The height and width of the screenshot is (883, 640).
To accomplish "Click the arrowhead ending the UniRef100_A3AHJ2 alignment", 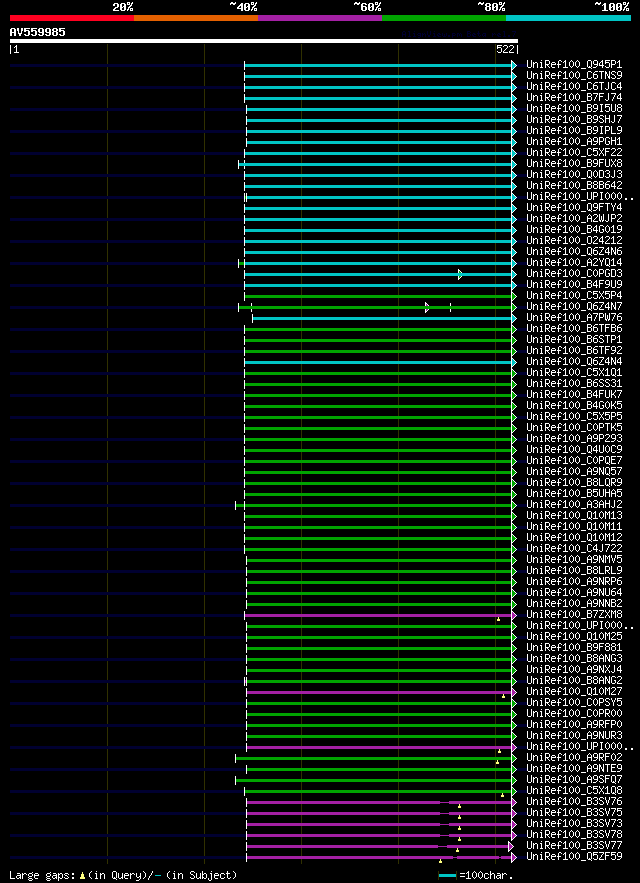I will [514, 505].
